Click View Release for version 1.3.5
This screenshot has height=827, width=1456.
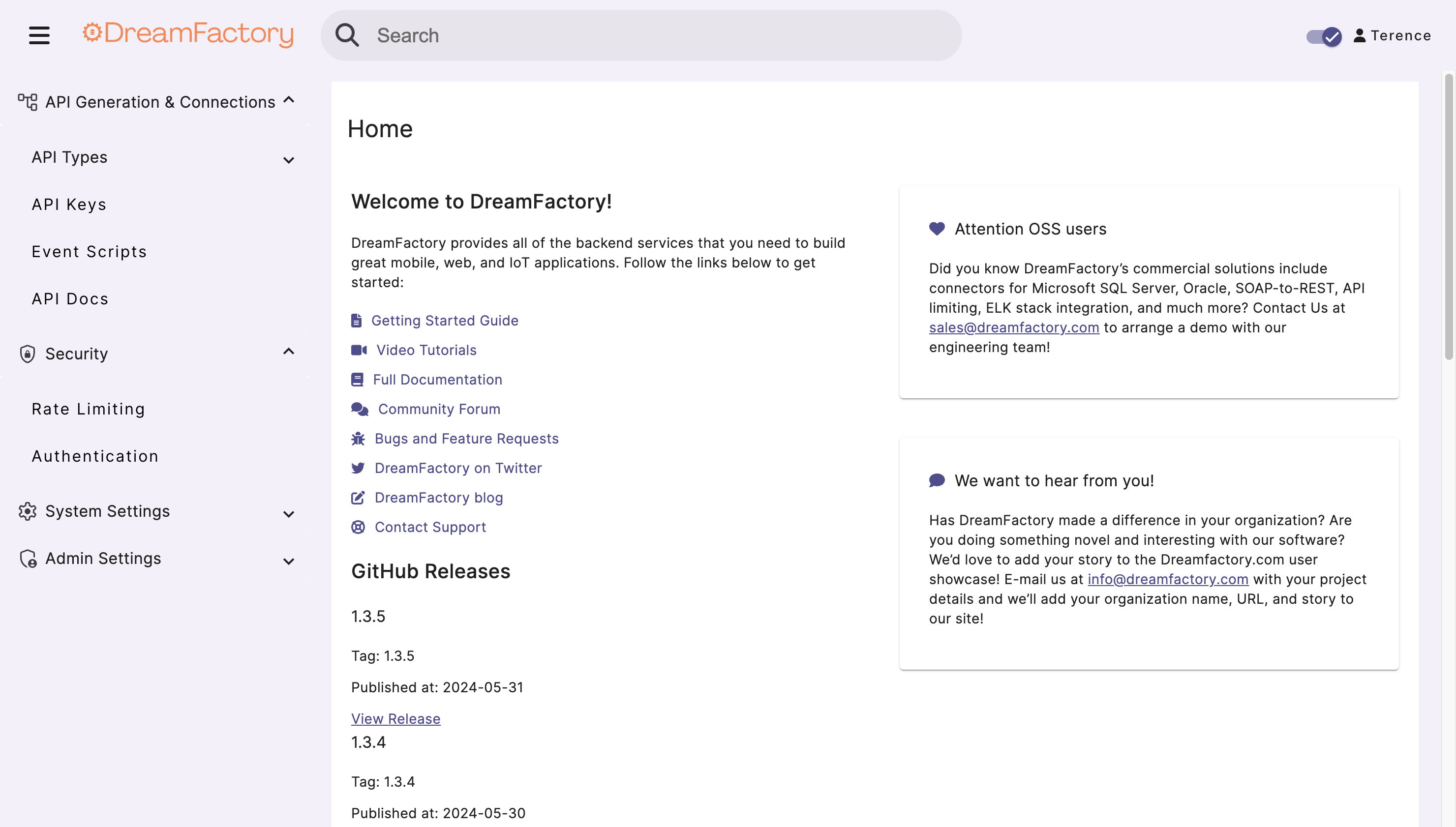(395, 718)
